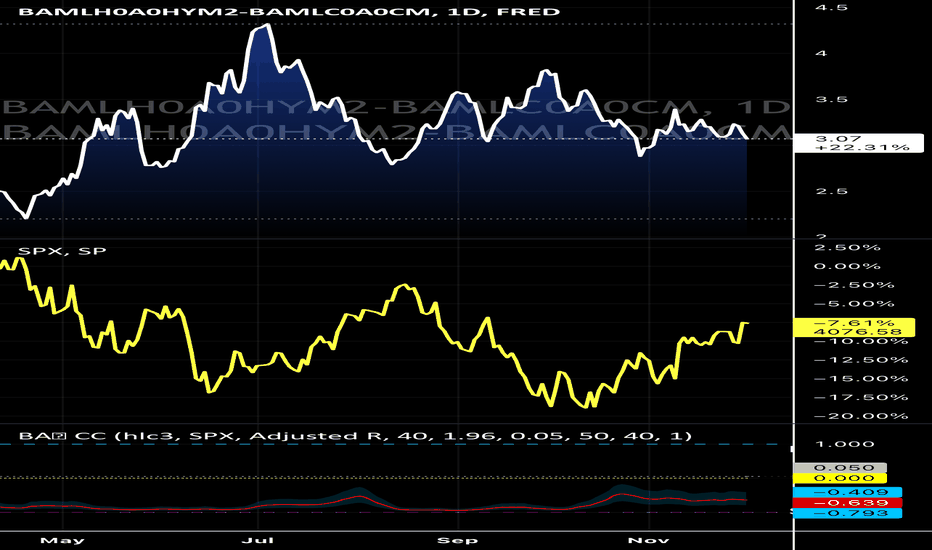This screenshot has width=932, height=550.
Task: Click the BAMLH0A0HYM2-BAMLC0A0CM, 1D, FRED chart title
Action: [289, 12]
